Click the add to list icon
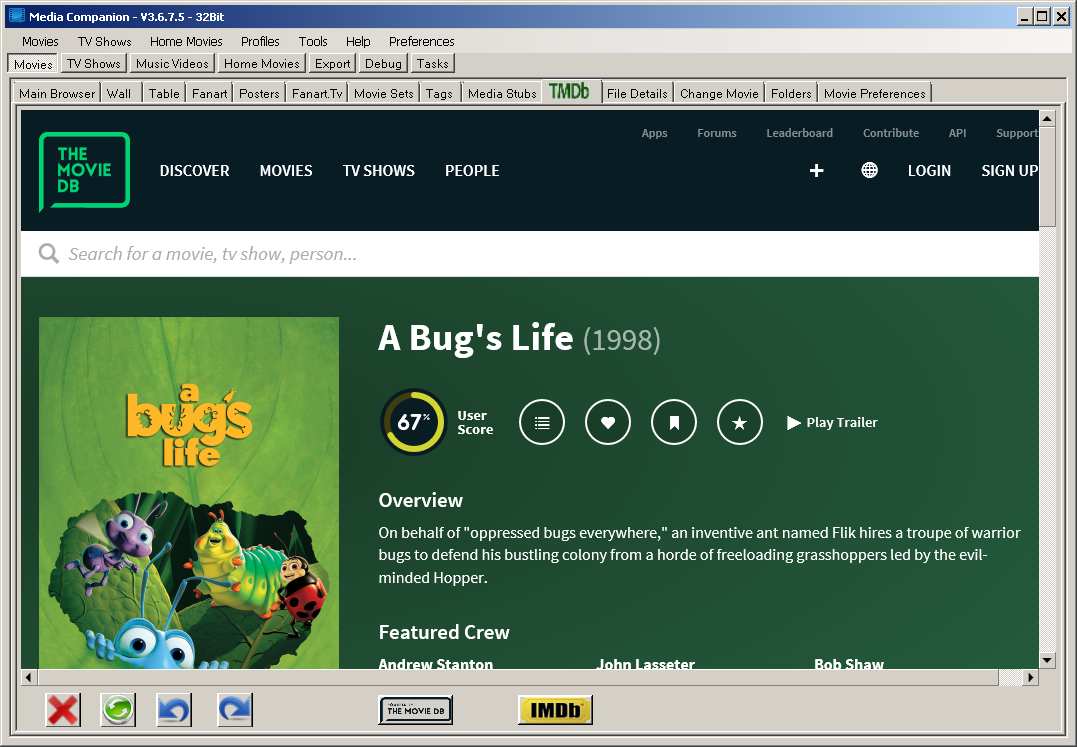Screen dimensions: 1077x747 [542, 422]
